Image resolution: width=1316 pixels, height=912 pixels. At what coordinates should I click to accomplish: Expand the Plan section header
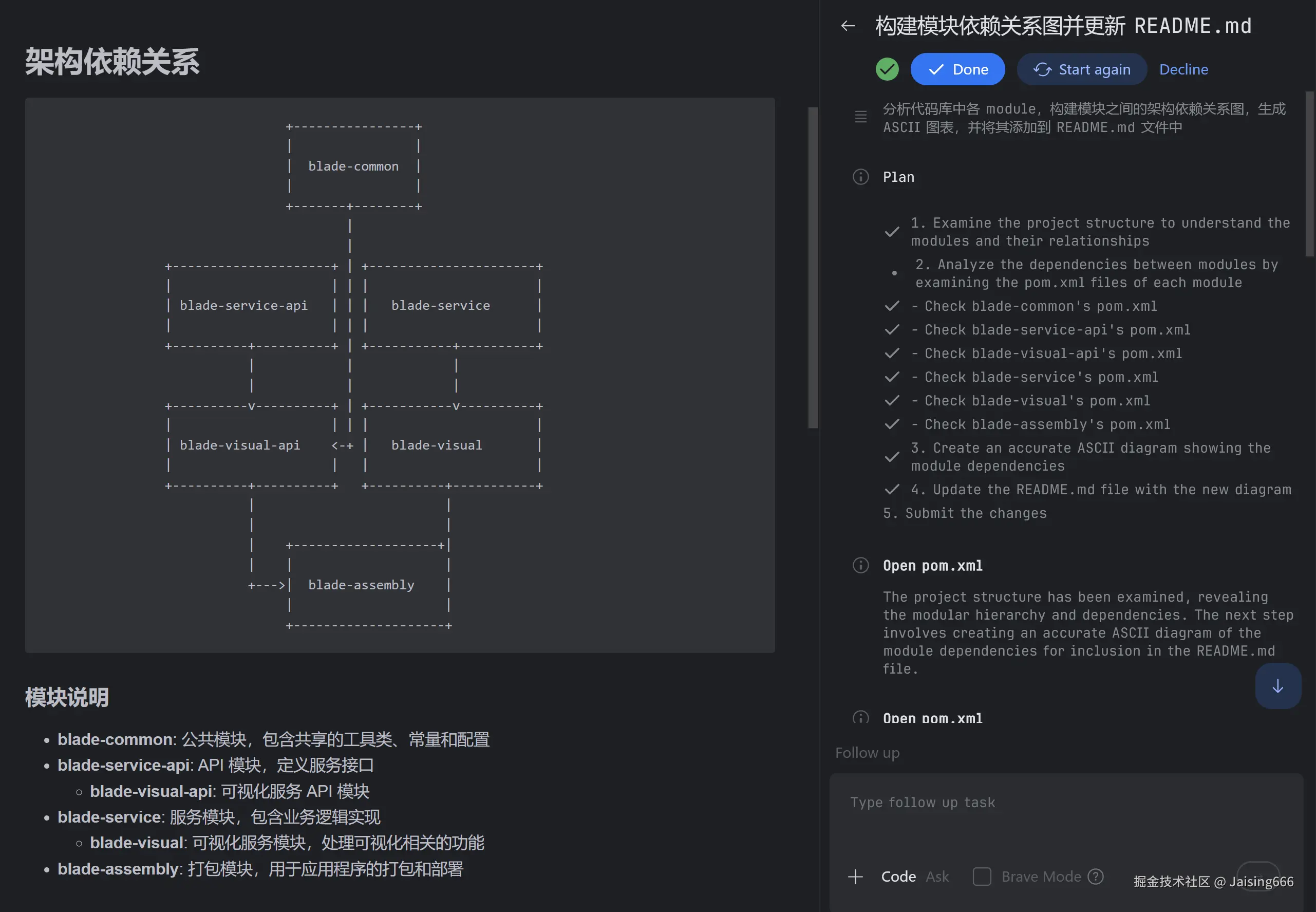tap(898, 177)
